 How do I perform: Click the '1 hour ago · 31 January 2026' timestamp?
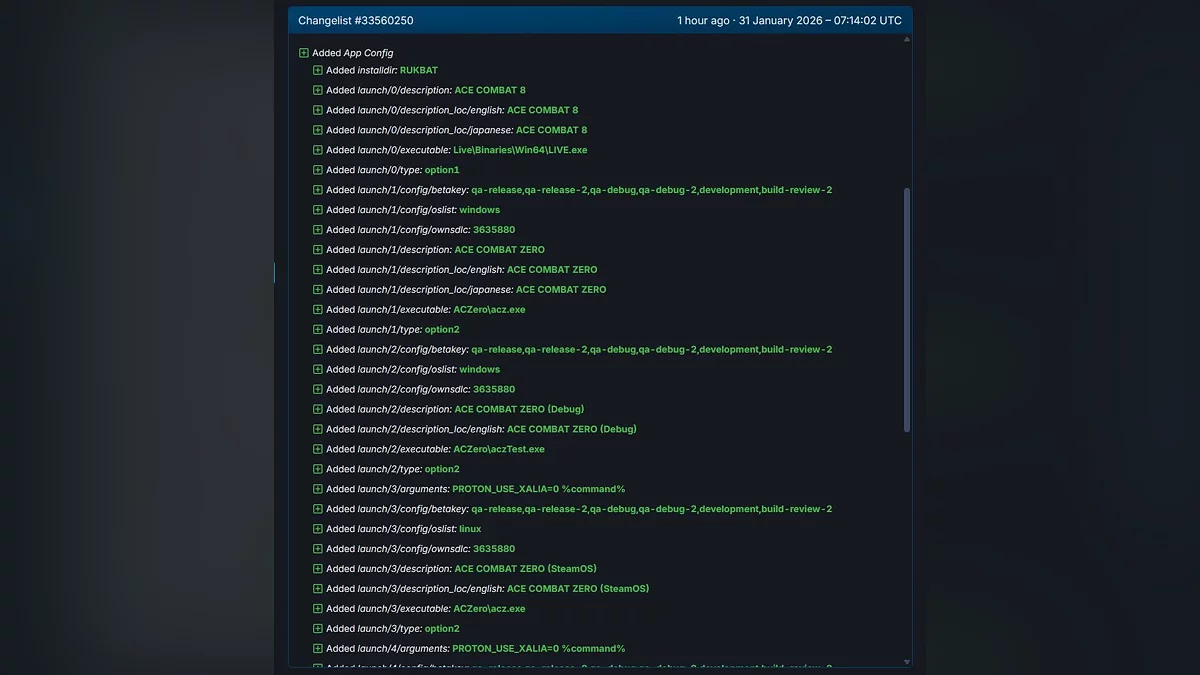click(x=789, y=21)
